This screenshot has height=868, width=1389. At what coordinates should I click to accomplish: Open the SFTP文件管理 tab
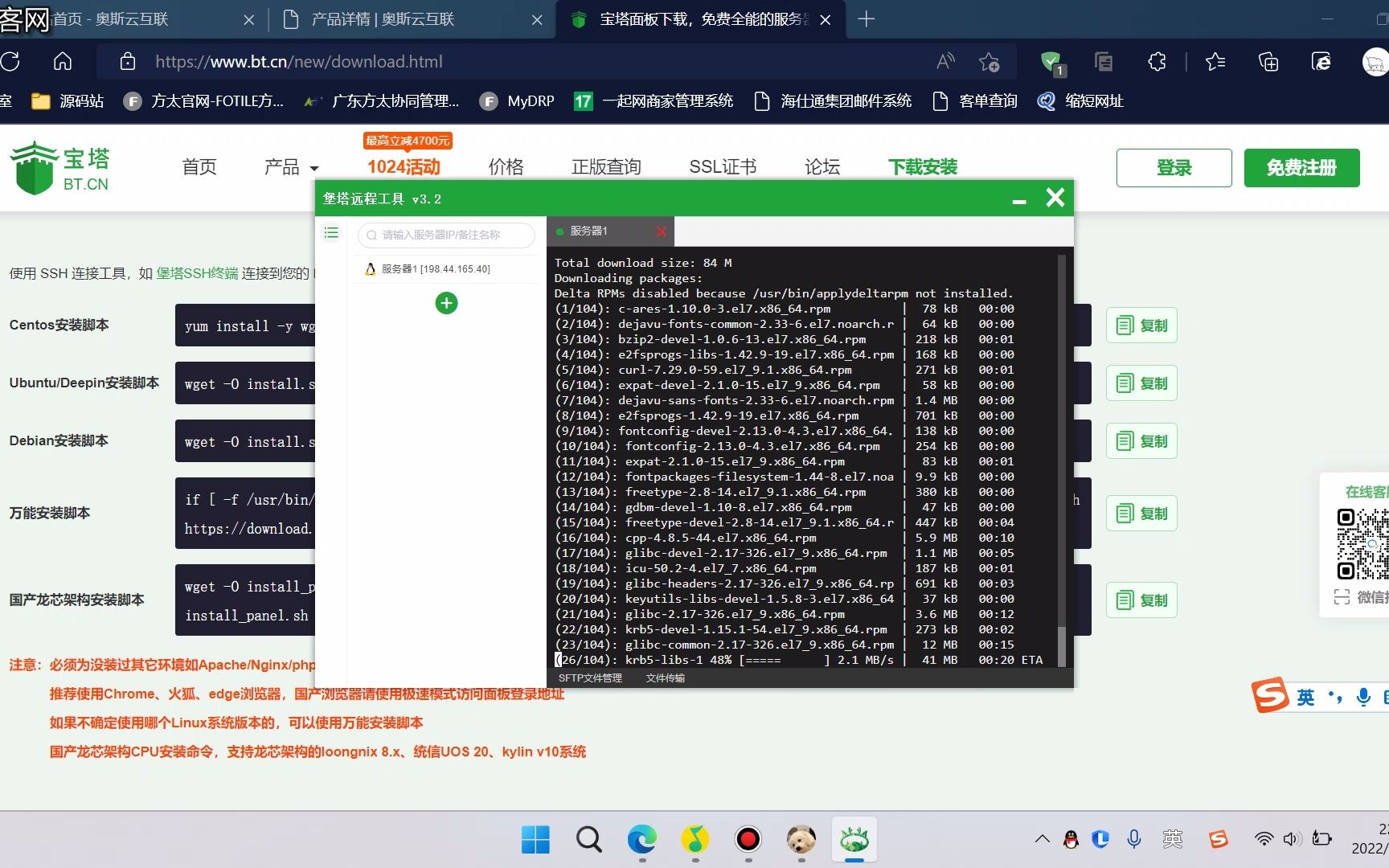[590, 678]
